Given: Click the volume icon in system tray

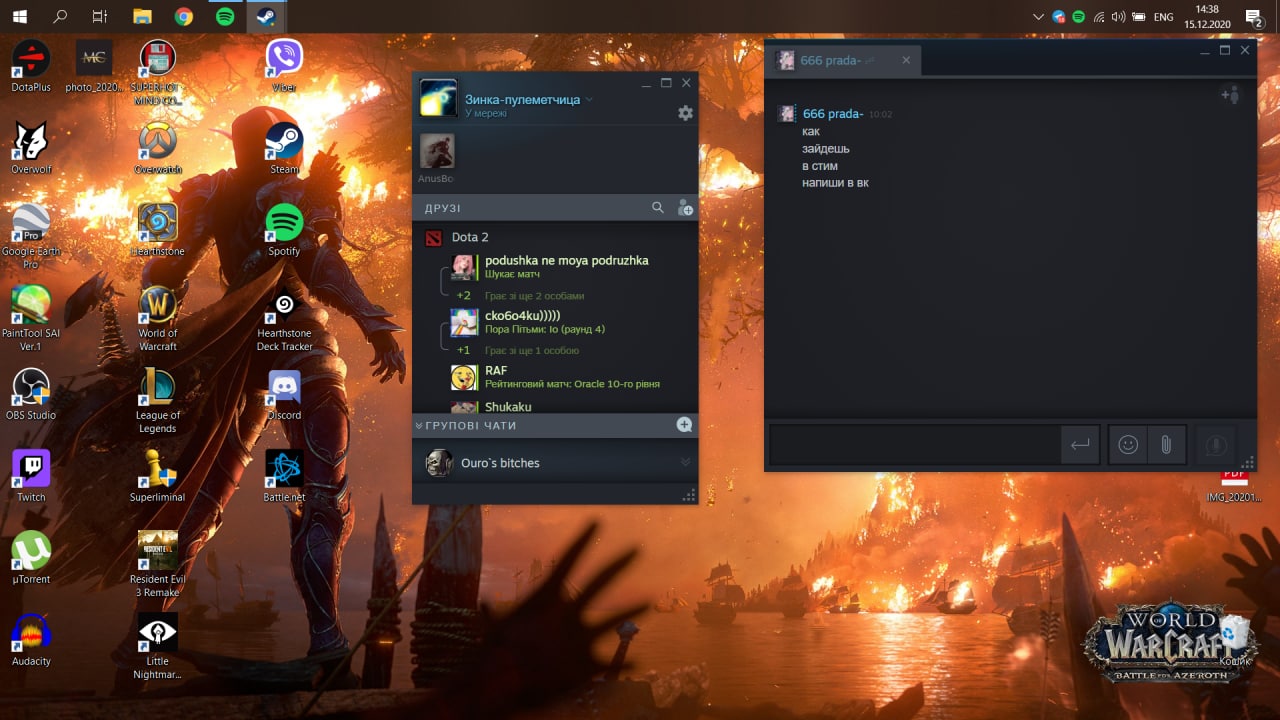Looking at the screenshot, I should tap(1118, 17).
